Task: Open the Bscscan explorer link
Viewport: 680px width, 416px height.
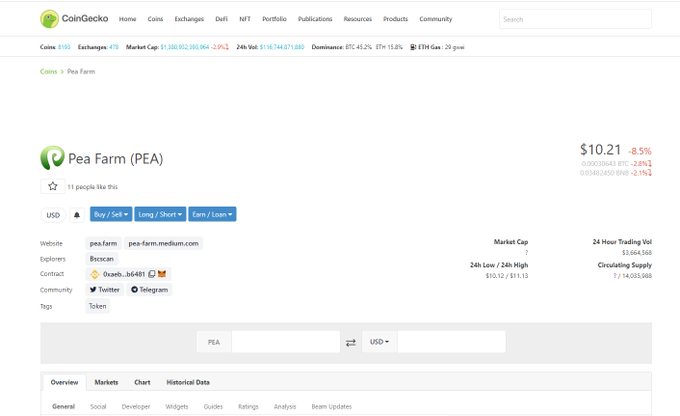Action: coord(101,259)
